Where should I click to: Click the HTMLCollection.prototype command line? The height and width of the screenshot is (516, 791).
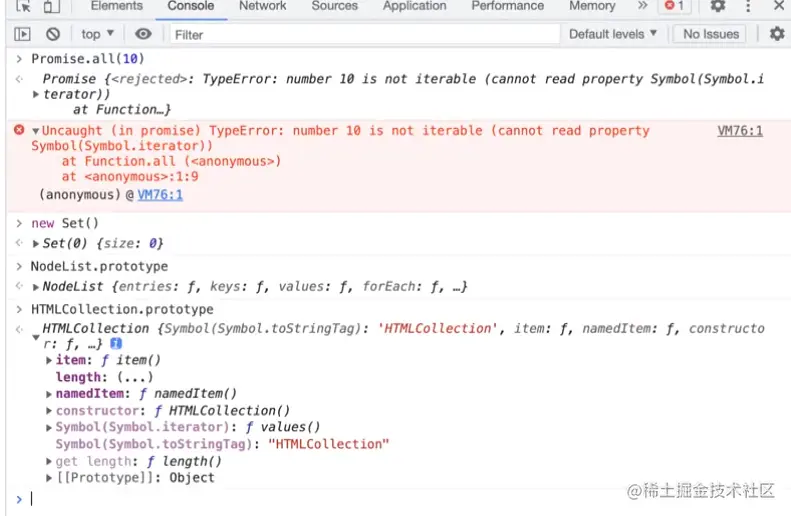[x=122, y=309]
